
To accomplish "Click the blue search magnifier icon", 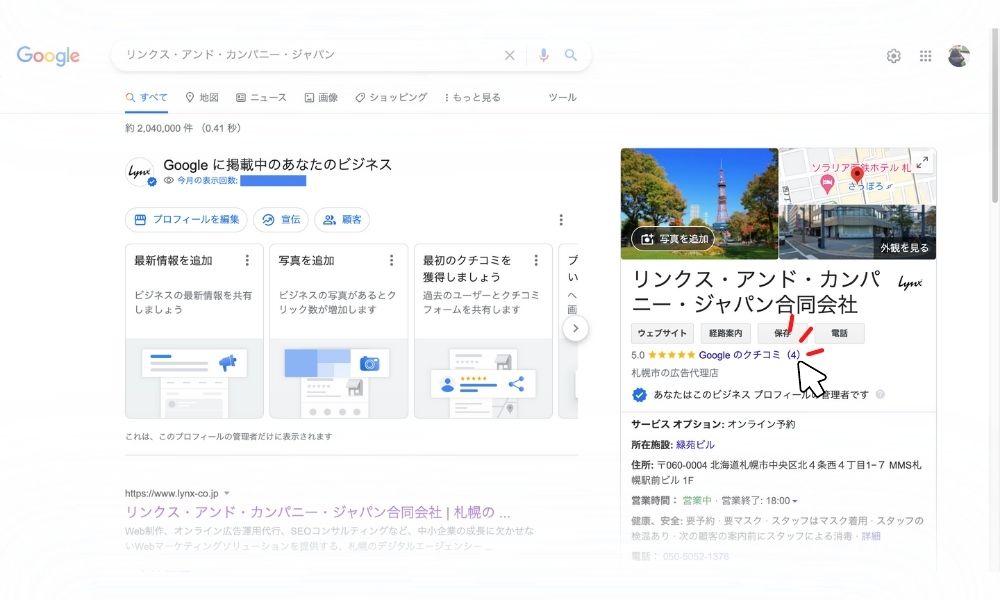I will point(571,55).
